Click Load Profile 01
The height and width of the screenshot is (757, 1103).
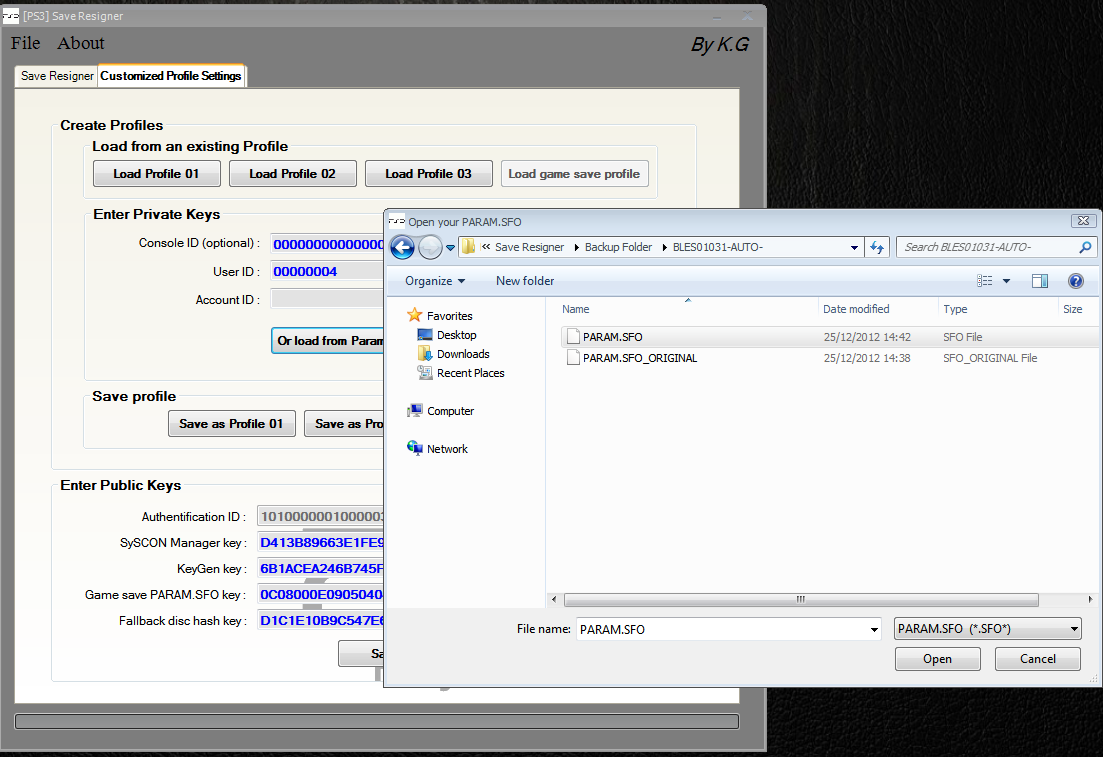pos(157,174)
